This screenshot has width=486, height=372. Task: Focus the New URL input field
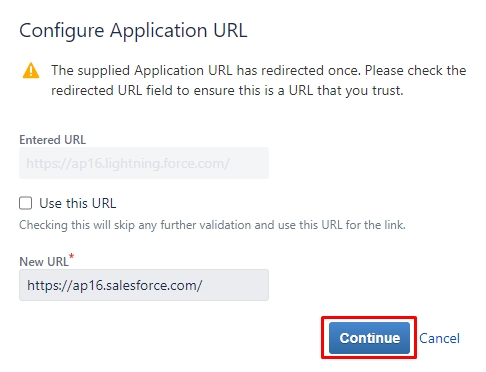point(144,285)
